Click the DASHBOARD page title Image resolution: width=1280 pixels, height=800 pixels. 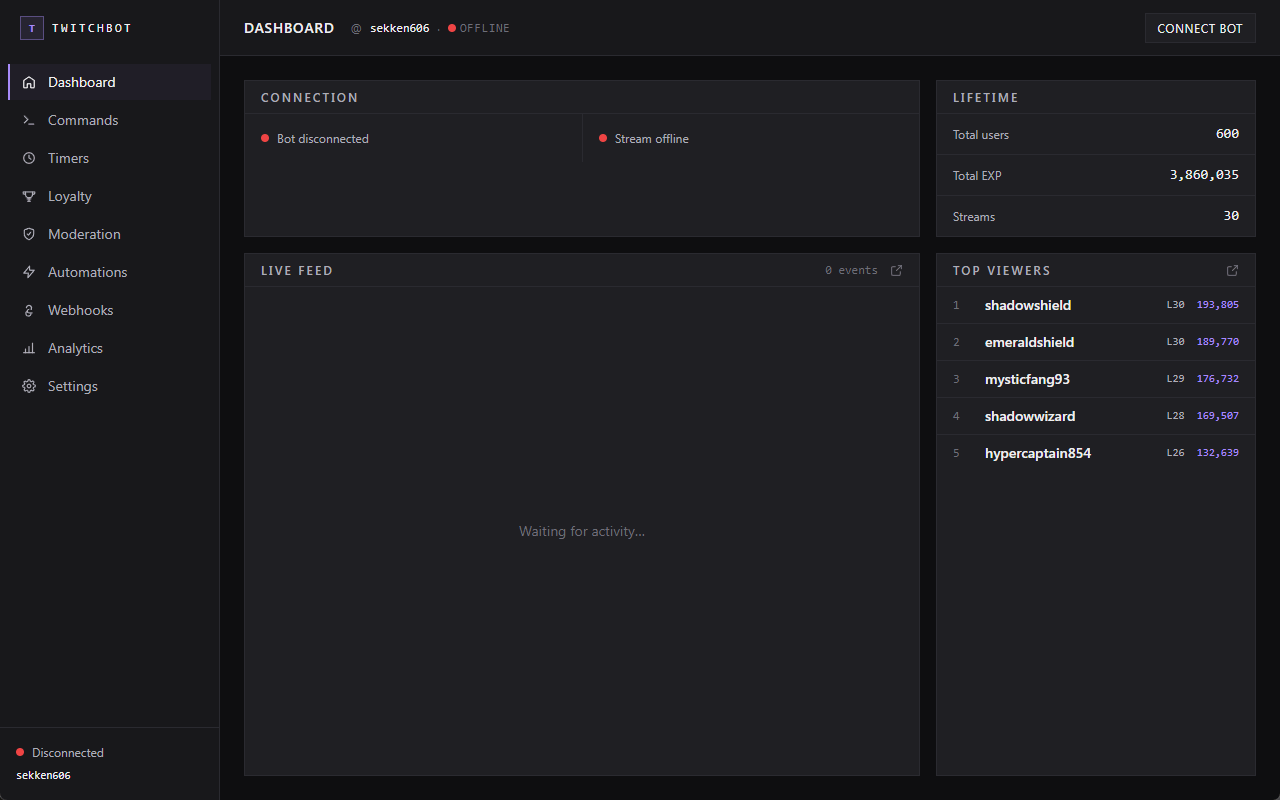[x=289, y=28]
